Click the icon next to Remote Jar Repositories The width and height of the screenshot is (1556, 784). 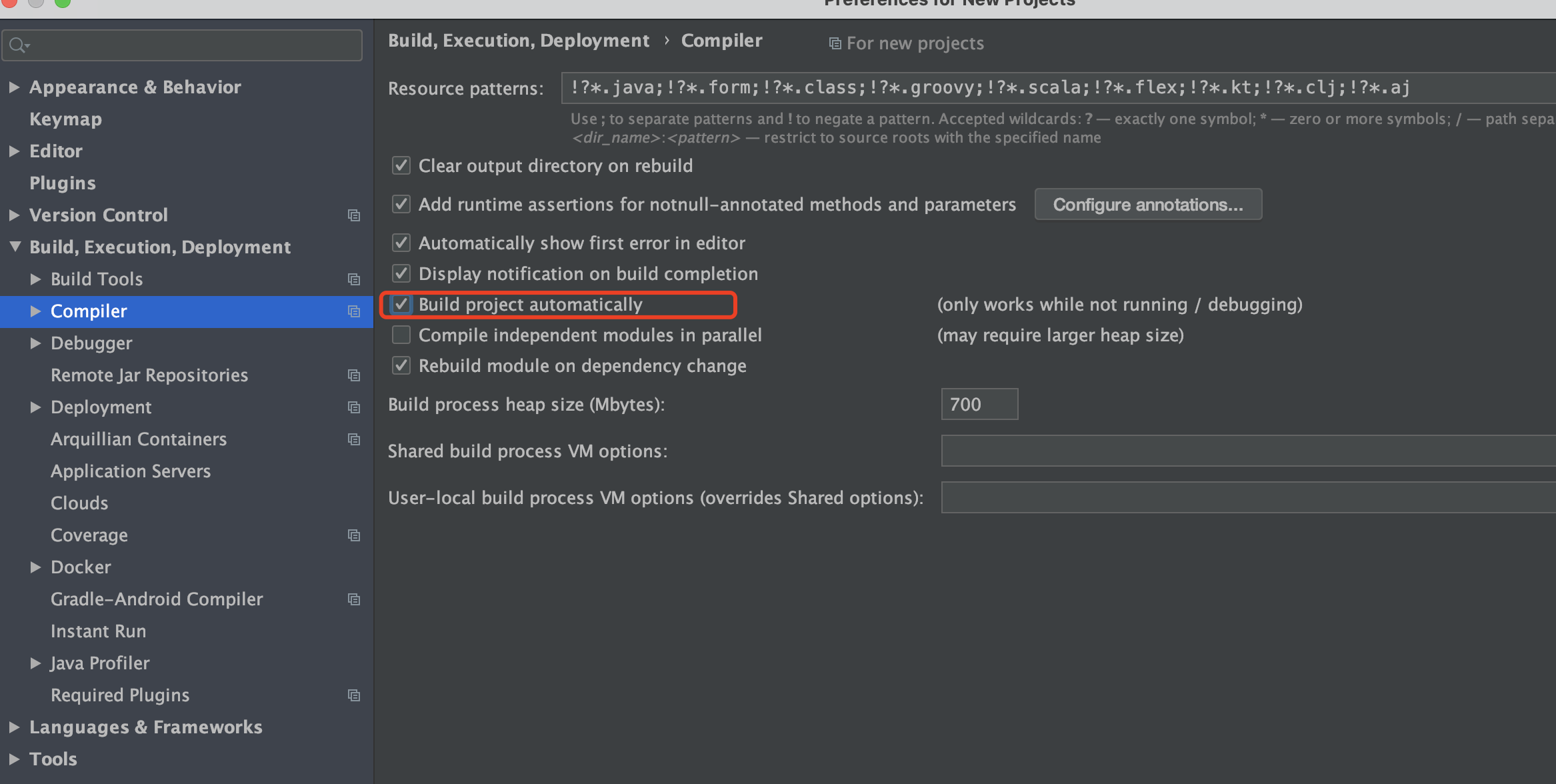click(354, 375)
